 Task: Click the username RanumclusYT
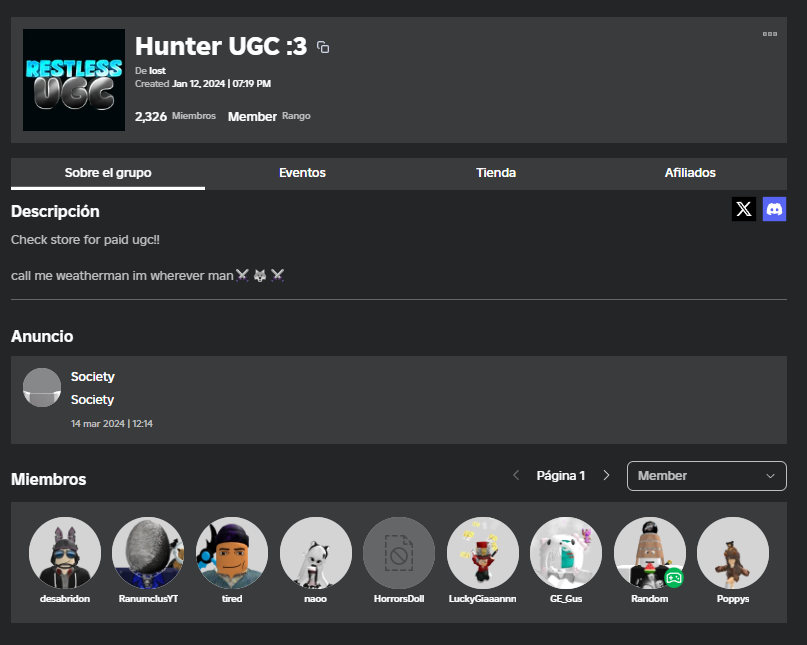coord(148,599)
